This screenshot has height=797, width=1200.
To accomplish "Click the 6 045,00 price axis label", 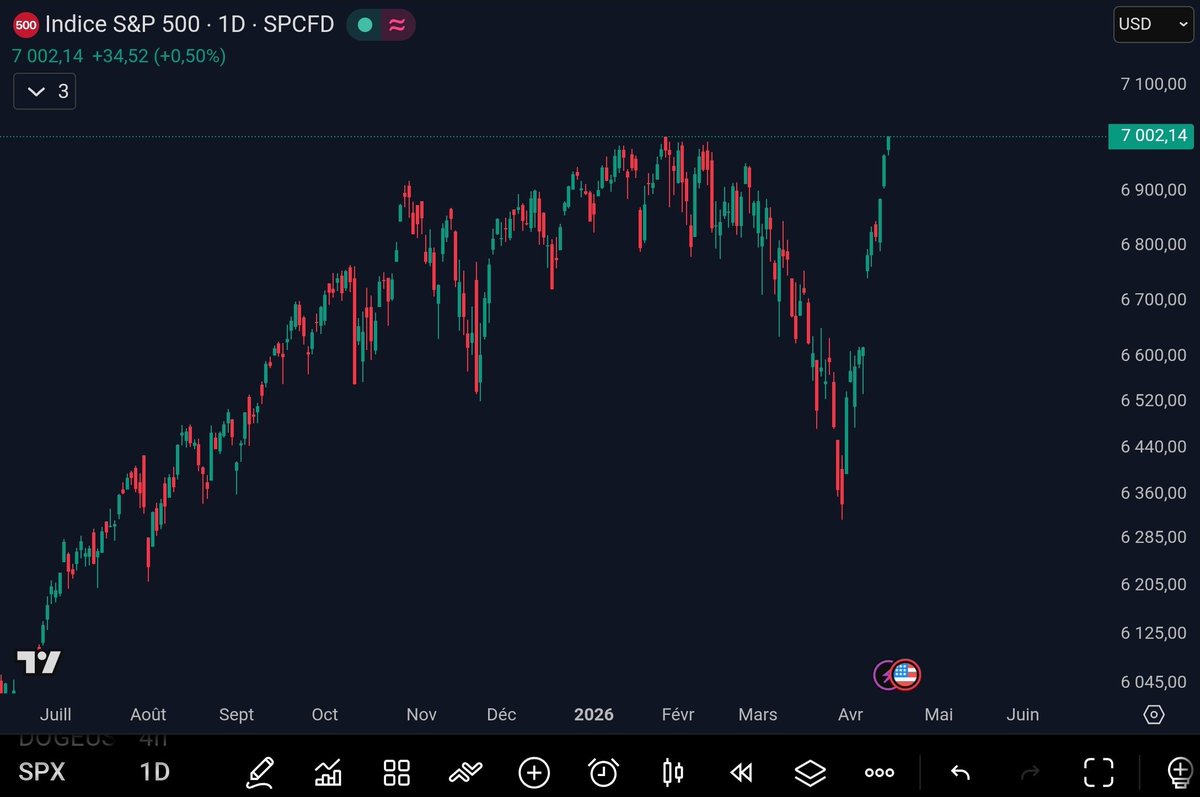I will (1153, 682).
